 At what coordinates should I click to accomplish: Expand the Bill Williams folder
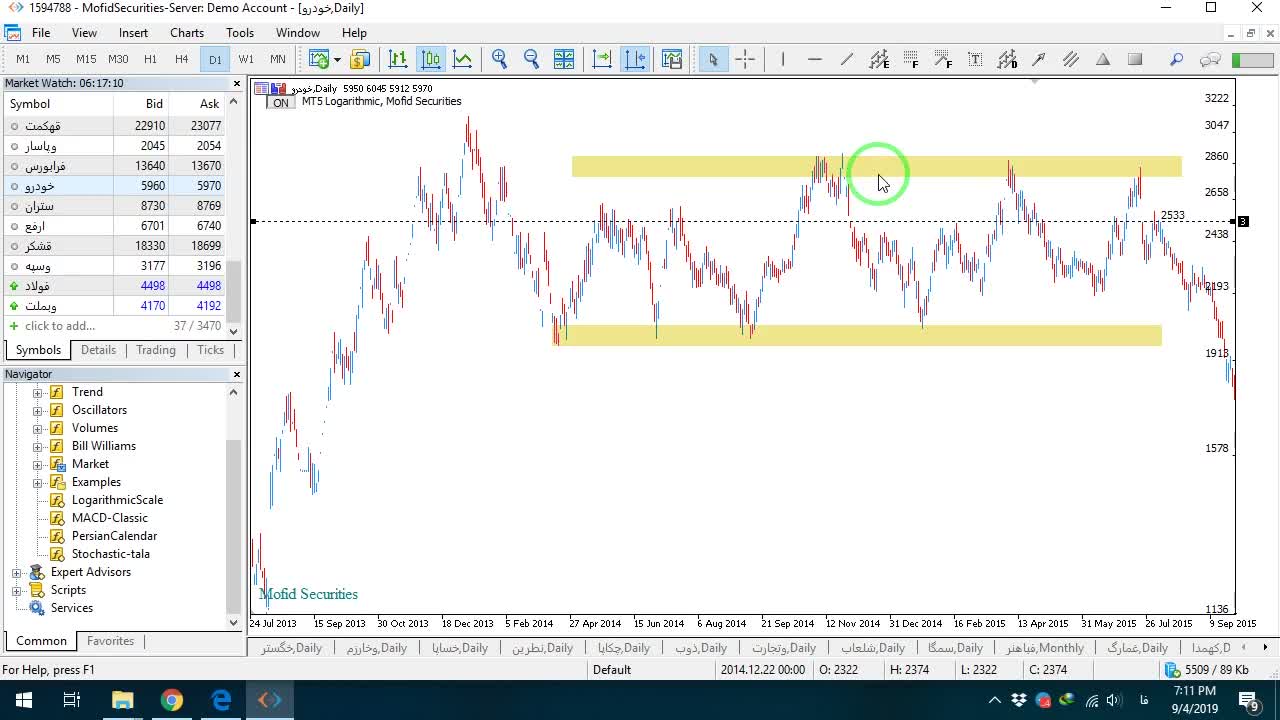click(38, 446)
